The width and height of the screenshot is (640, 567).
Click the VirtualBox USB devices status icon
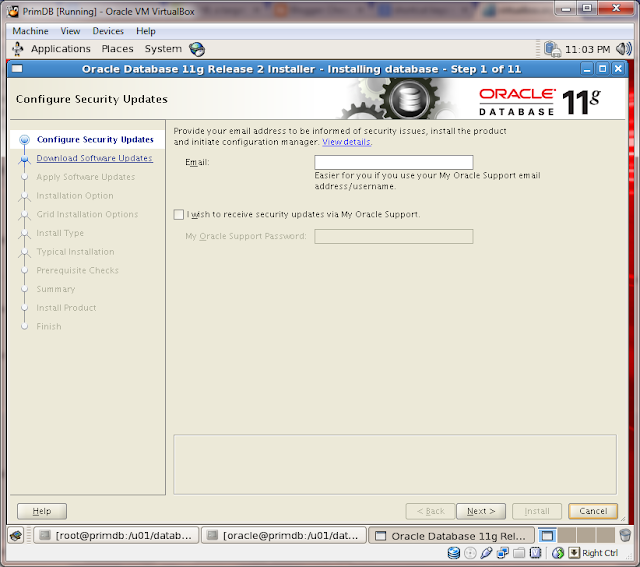pyautogui.click(x=486, y=553)
